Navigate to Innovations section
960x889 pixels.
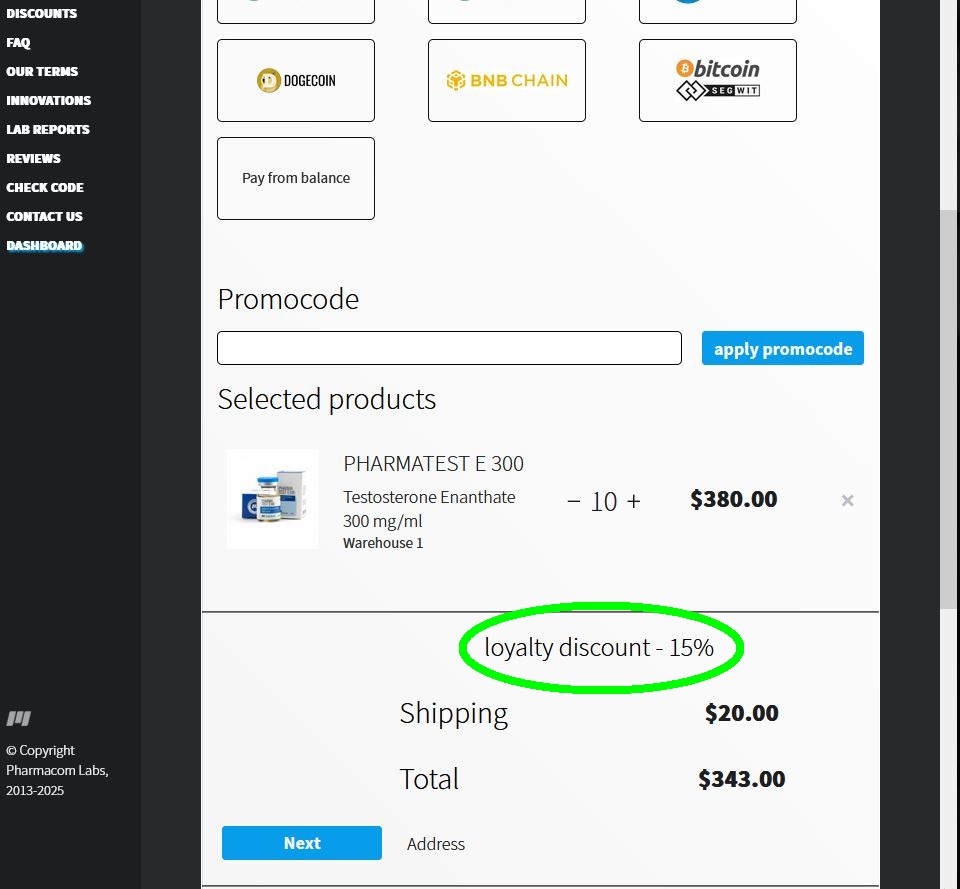[48, 101]
